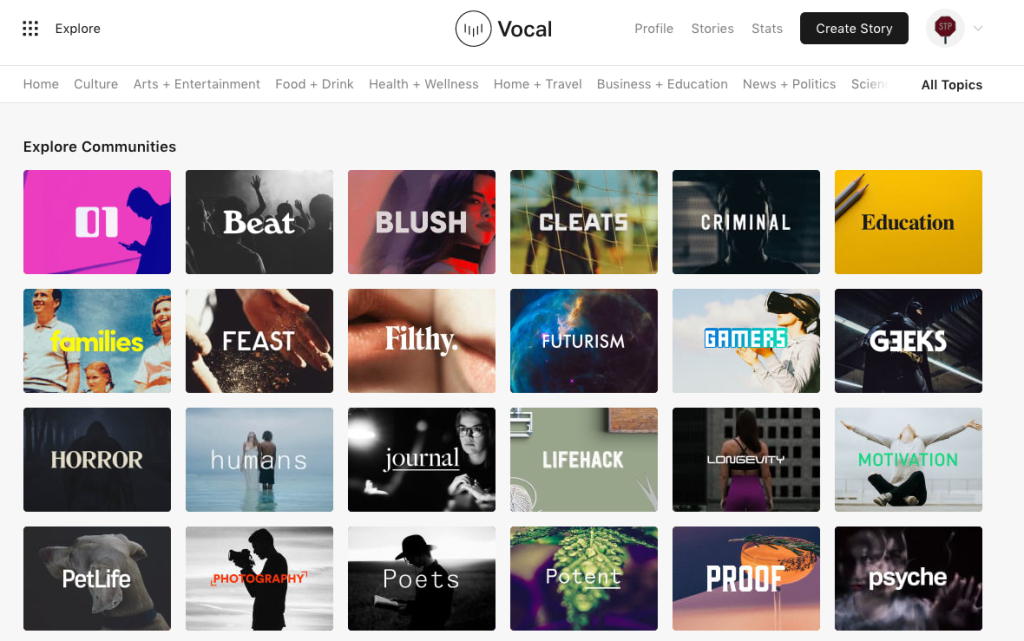
Task: Open the Gamers community tile
Action: click(x=746, y=341)
